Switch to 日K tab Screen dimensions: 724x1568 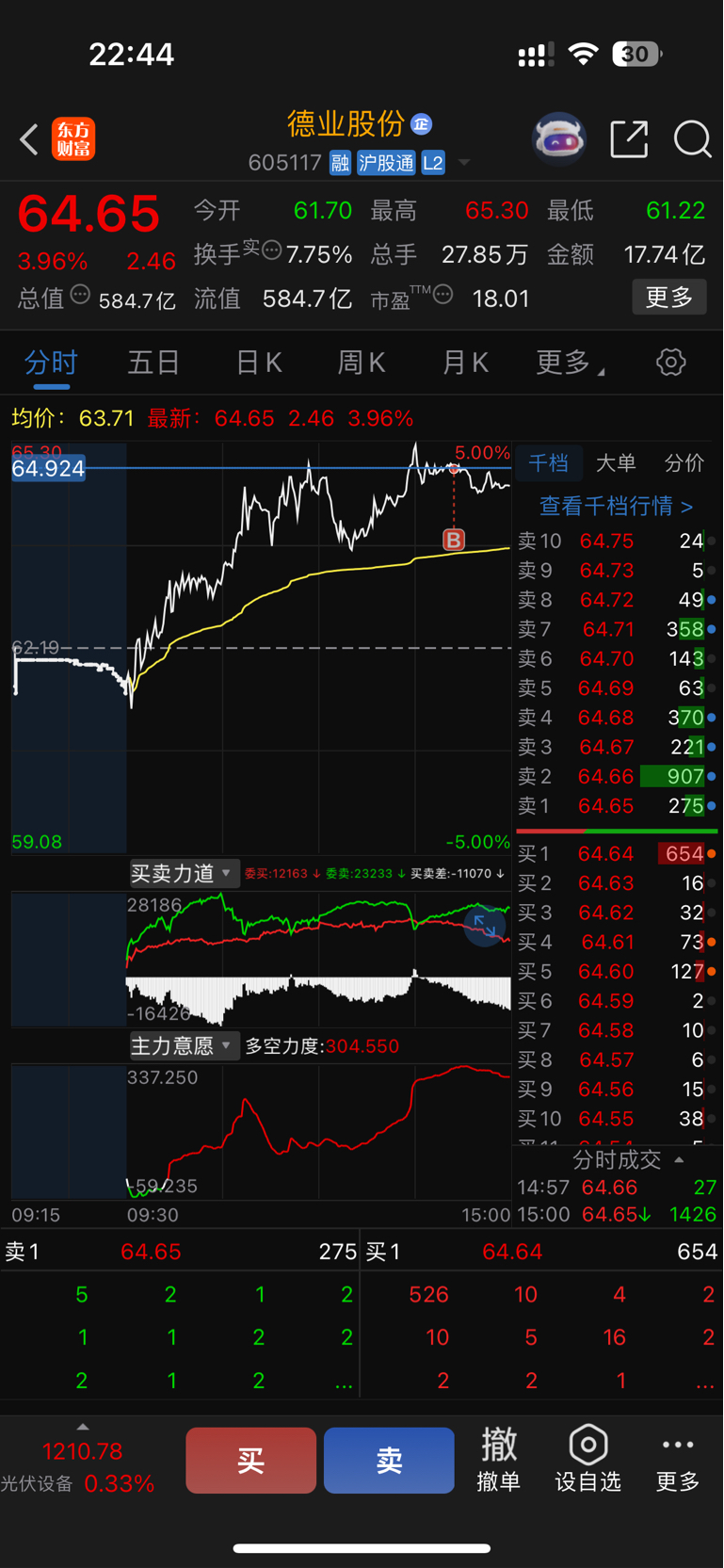(x=258, y=363)
